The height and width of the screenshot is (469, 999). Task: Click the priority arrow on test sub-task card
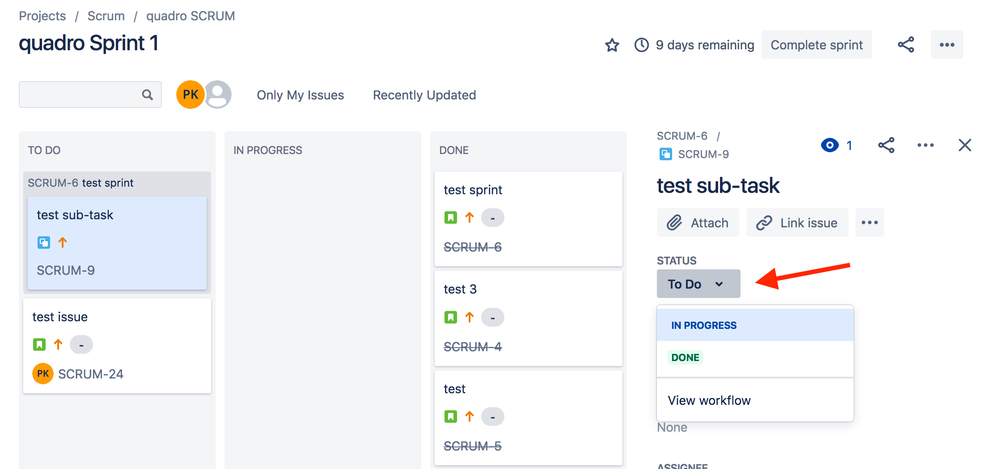[62, 242]
